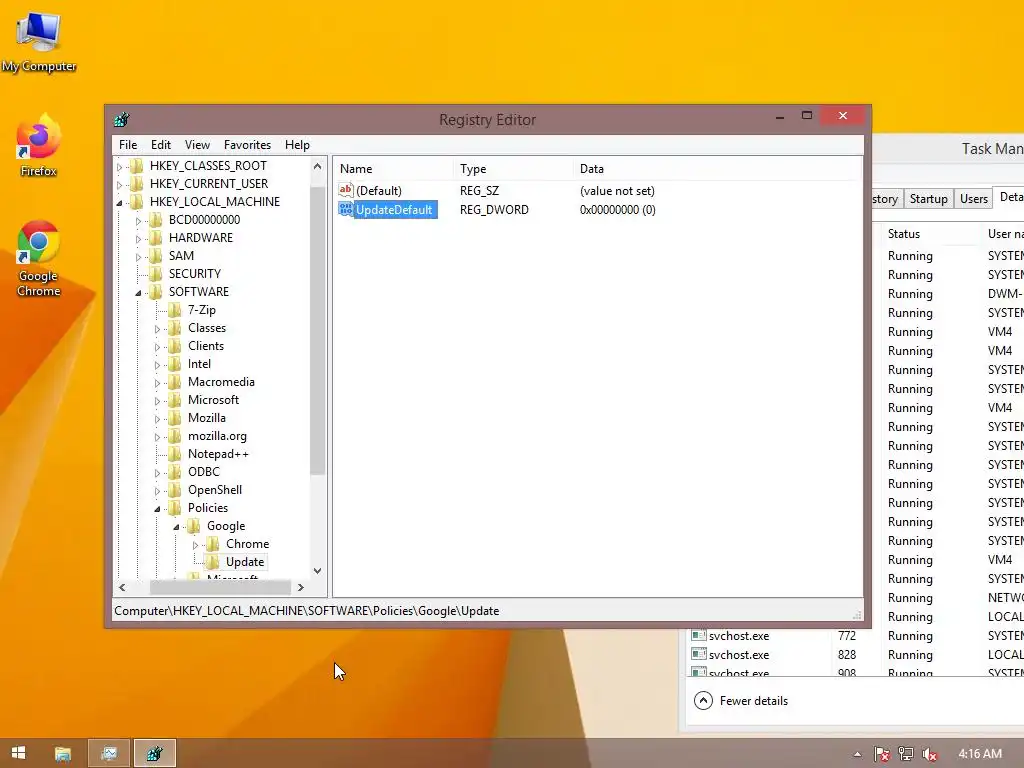Screen dimensions: 1024x768
Task: Click the registry path in status bar
Action: coord(306,611)
